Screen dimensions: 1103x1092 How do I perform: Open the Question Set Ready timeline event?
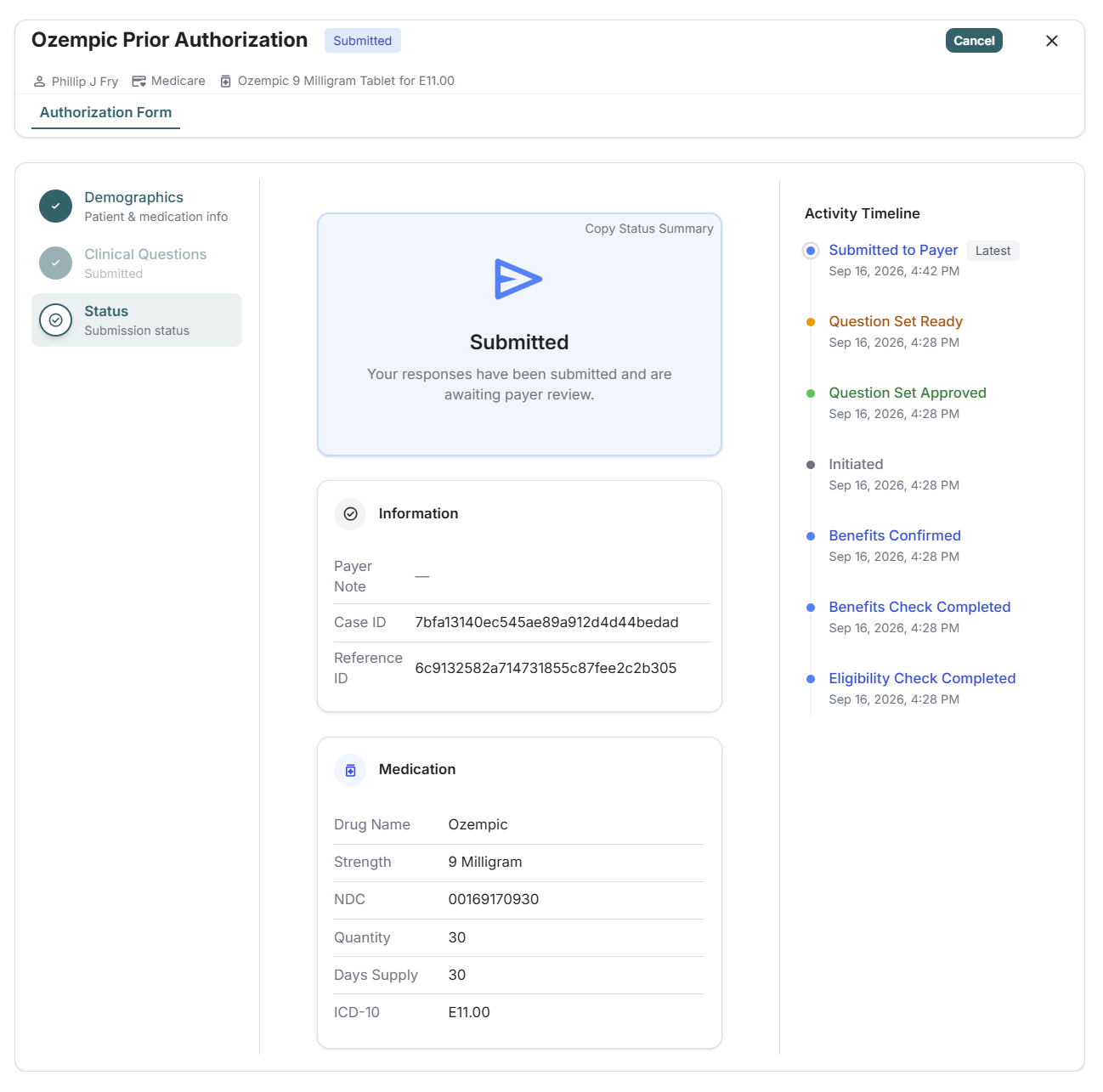896,321
